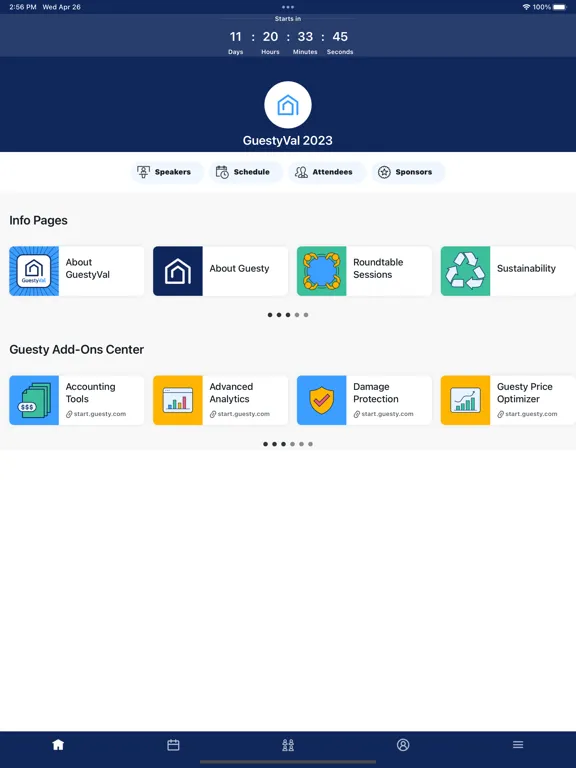576x768 pixels.
Task: Click the Advanced Analytics title
Action: [231, 393]
